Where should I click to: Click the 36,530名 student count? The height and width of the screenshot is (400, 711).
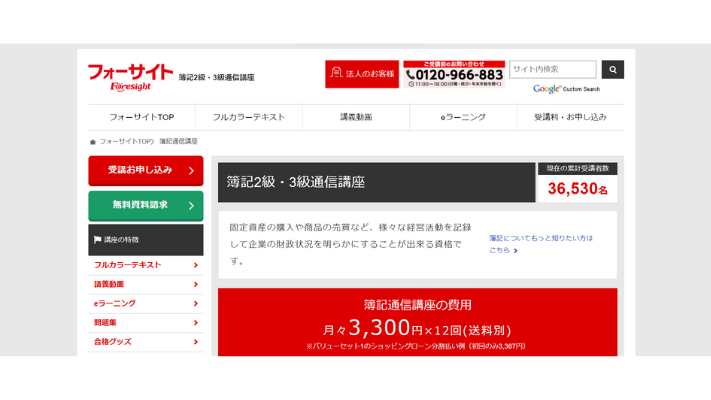pos(577,189)
